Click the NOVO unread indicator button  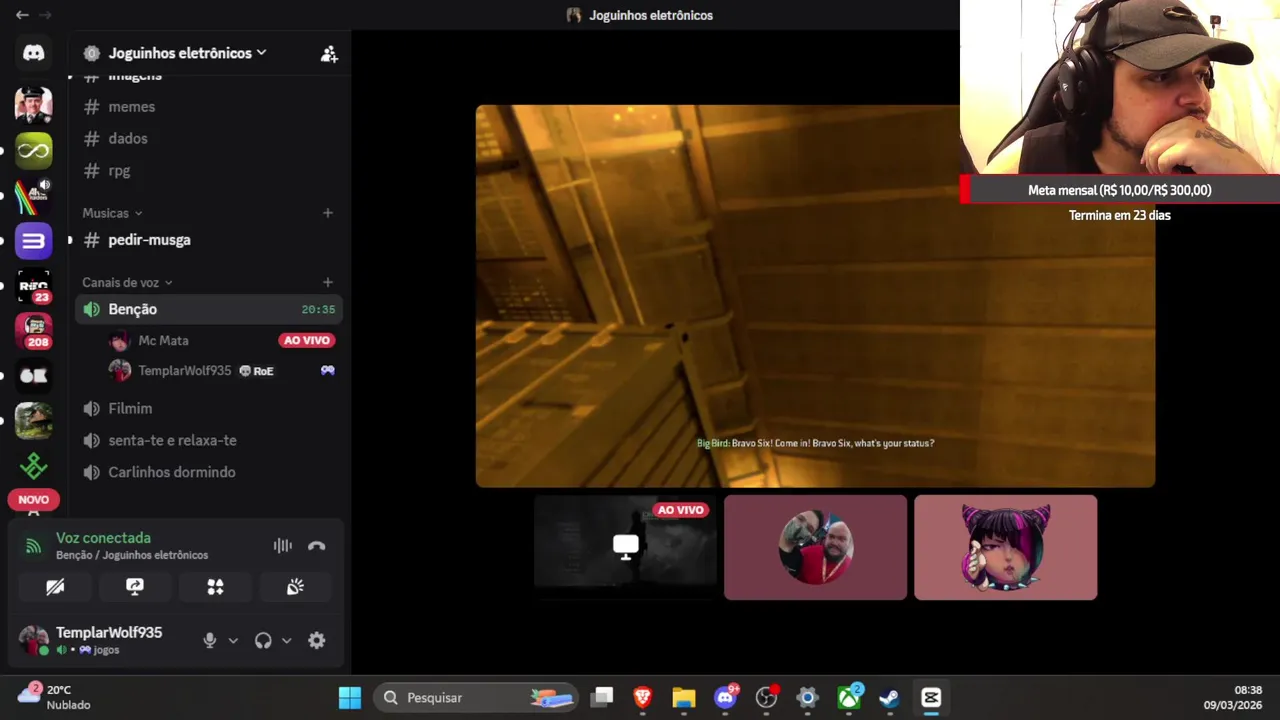click(x=33, y=500)
